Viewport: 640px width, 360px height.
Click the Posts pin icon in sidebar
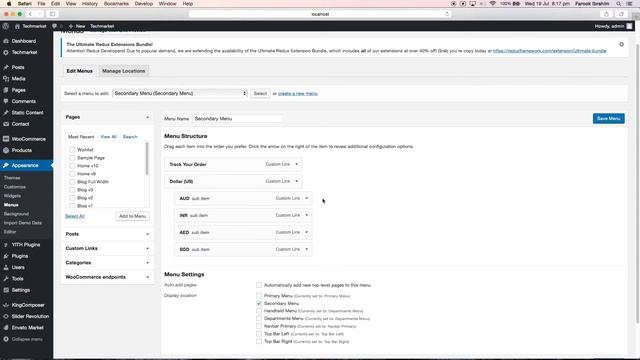[x=6, y=67]
